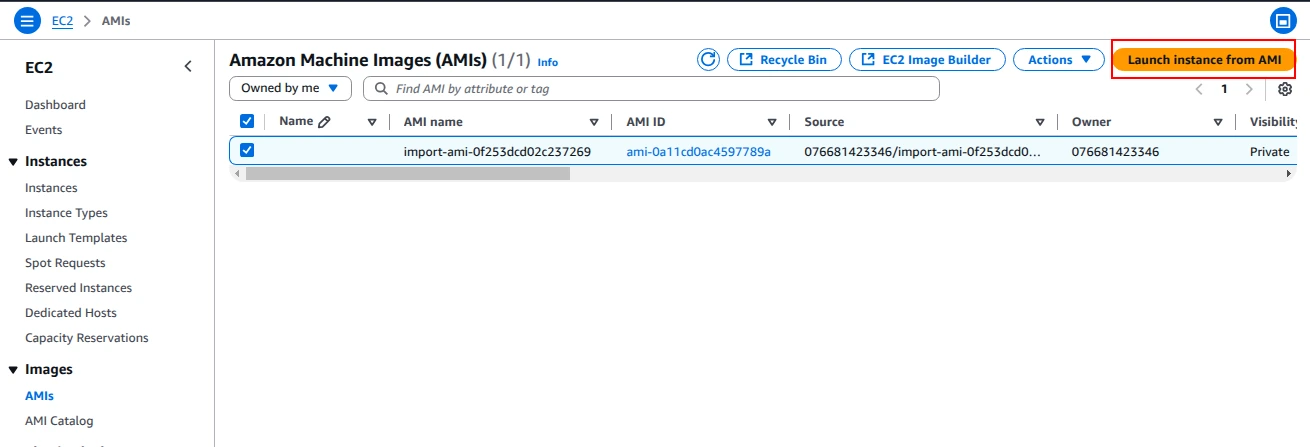The height and width of the screenshot is (447, 1310).
Task: Click the scrollbar's right arrow
Action: 1289,173
